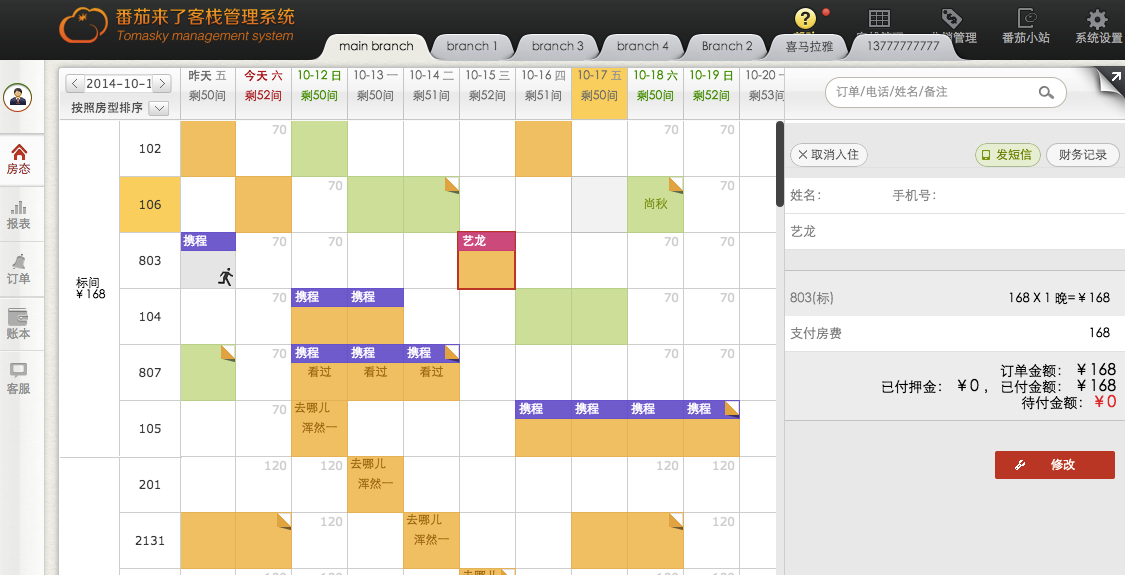Select the 携程 booking in room 104 on 10-13
This screenshot has width=1125, height=575.
tap(375, 316)
